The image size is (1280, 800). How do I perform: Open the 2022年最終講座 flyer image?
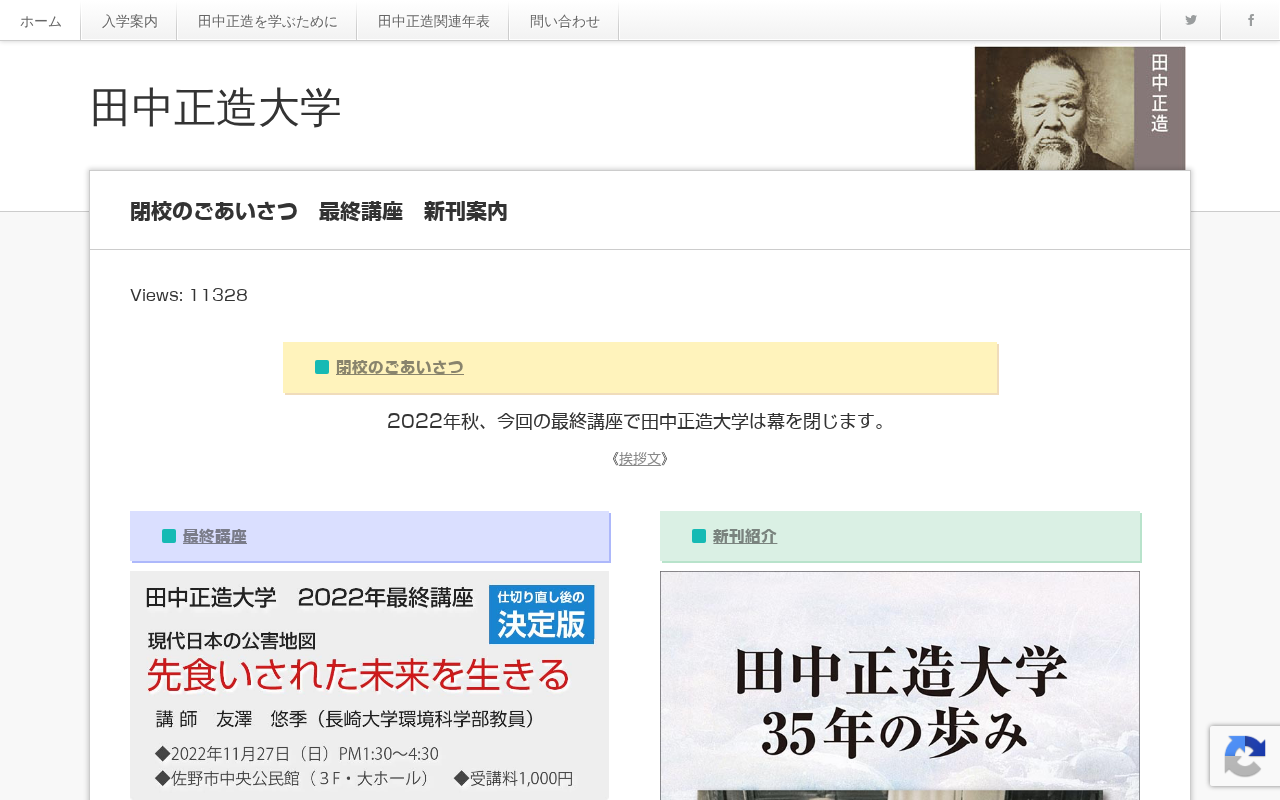(369, 685)
